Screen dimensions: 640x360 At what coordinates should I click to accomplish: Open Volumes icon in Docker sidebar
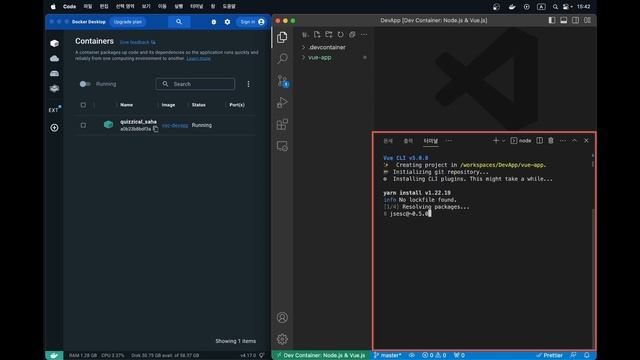pyautogui.click(x=54, y=73)
